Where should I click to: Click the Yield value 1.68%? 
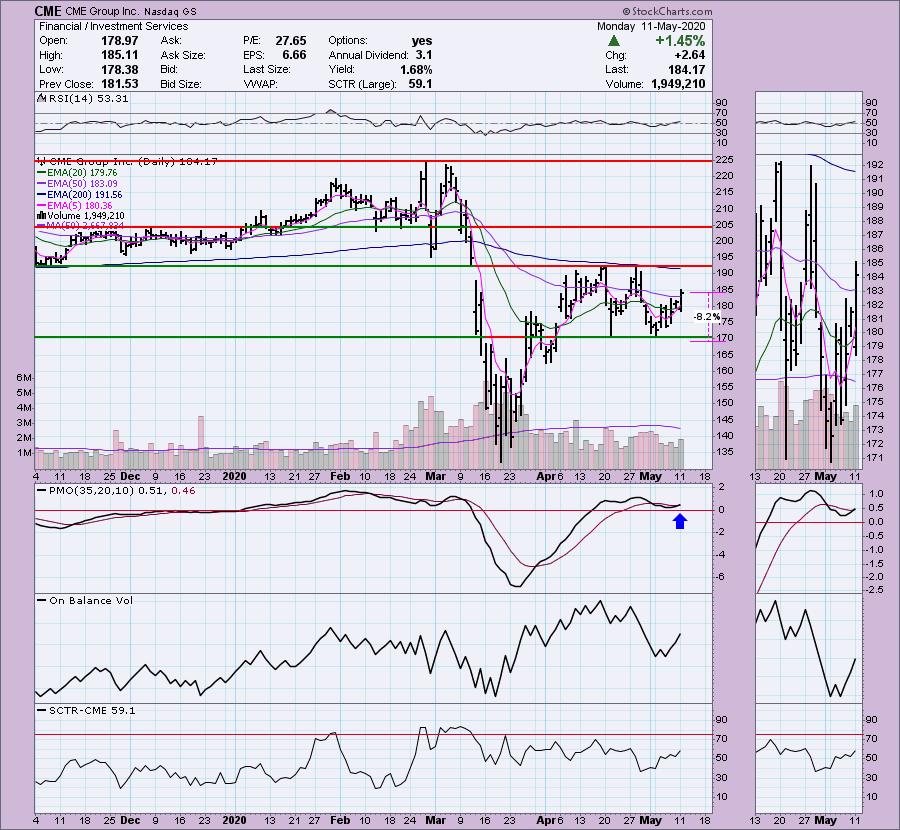click(x=416, y=69)
